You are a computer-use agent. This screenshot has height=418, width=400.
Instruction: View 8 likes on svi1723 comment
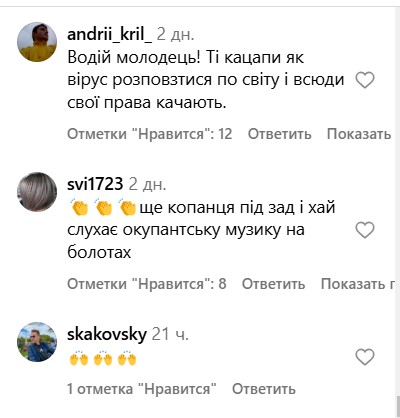[x=147, y=284]
